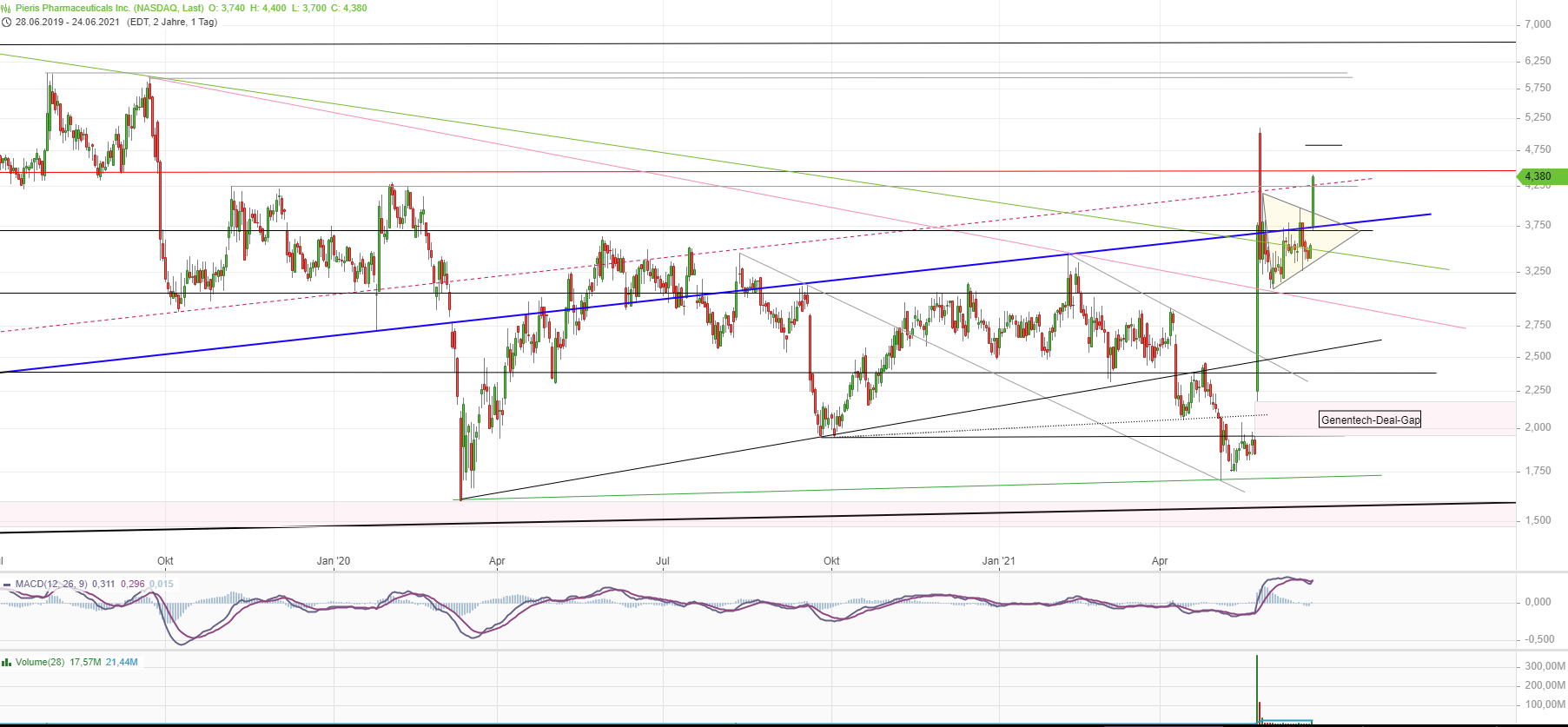Open the Volume(28) indicator label
This screenshot has height=727, width=1568.
pyautogui.click(x=40, y=662)
